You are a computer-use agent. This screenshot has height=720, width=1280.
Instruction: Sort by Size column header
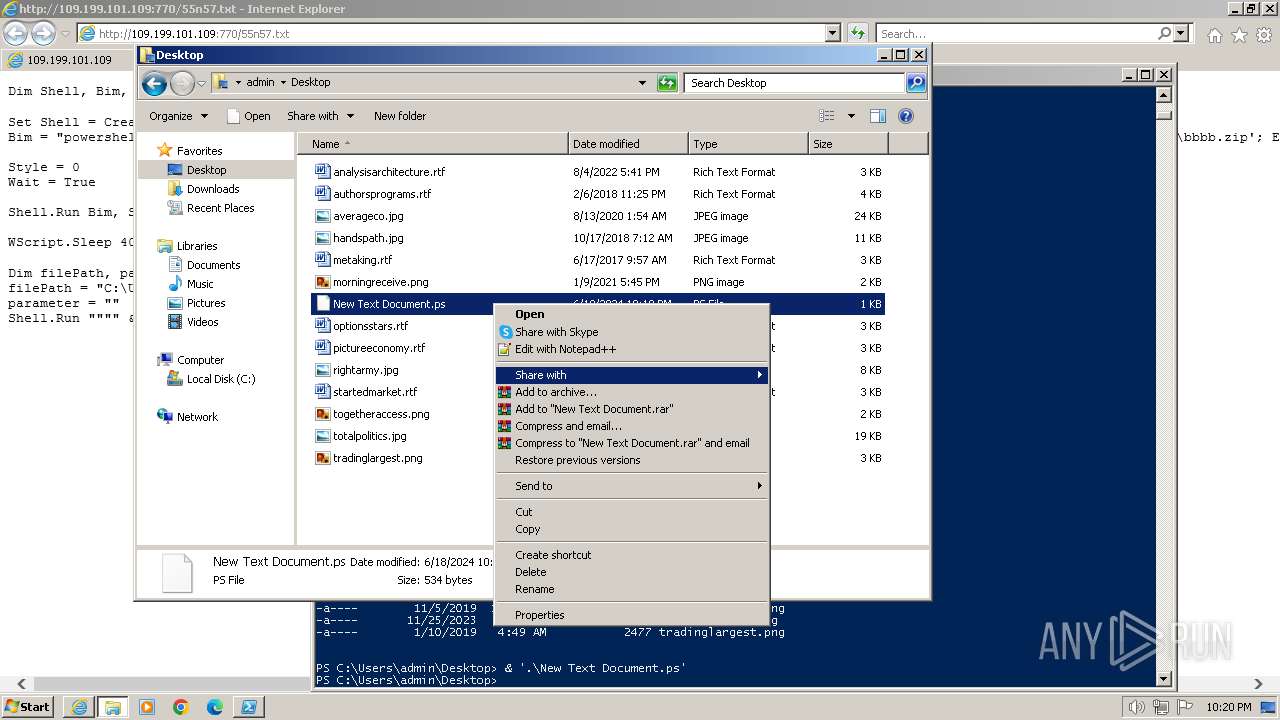(x=848, y=144)
